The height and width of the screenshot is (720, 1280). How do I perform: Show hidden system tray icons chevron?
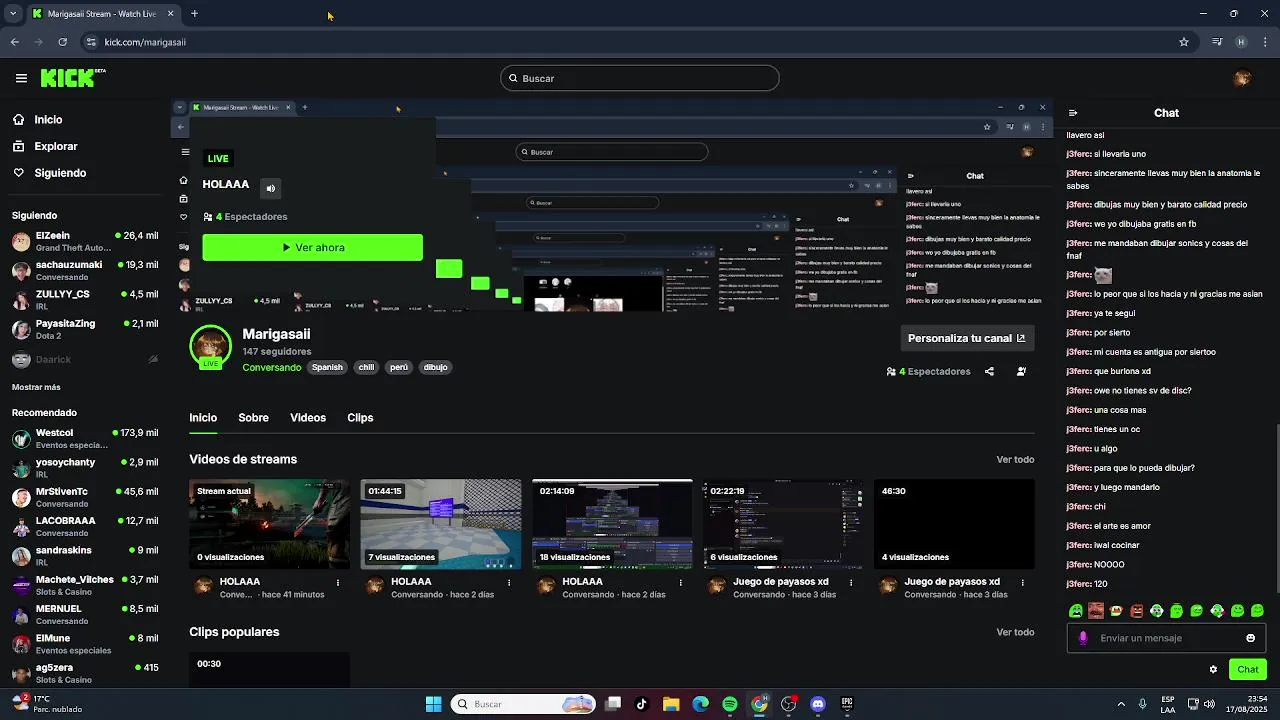pos(1120,704)
